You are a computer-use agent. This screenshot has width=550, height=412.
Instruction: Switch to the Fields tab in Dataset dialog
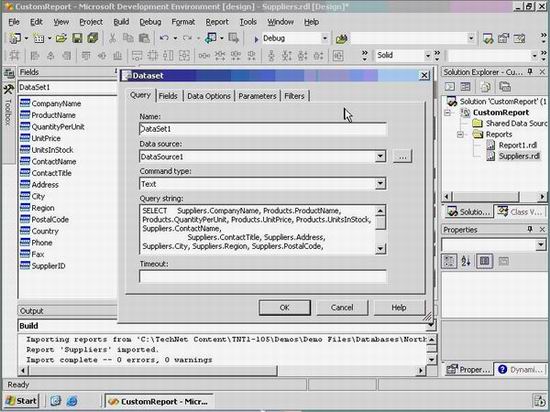(x=168, y=96)
